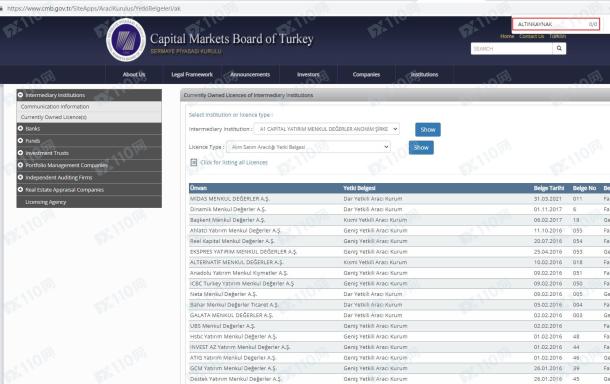Click the search magnifier icon
Viewport: 610px width, 384px height.
click(x=559, y=48)
